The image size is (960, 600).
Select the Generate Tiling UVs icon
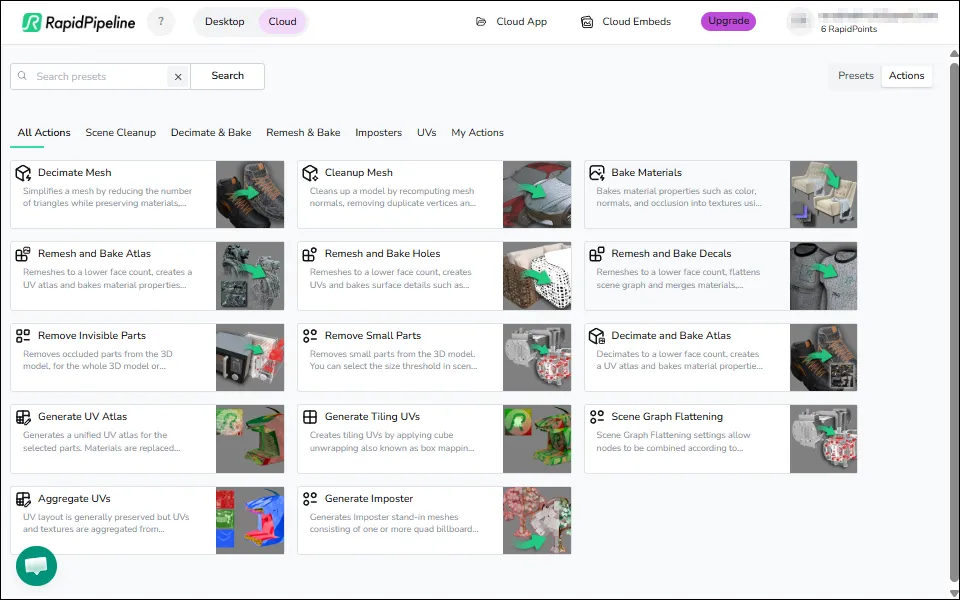coord(309,417)
